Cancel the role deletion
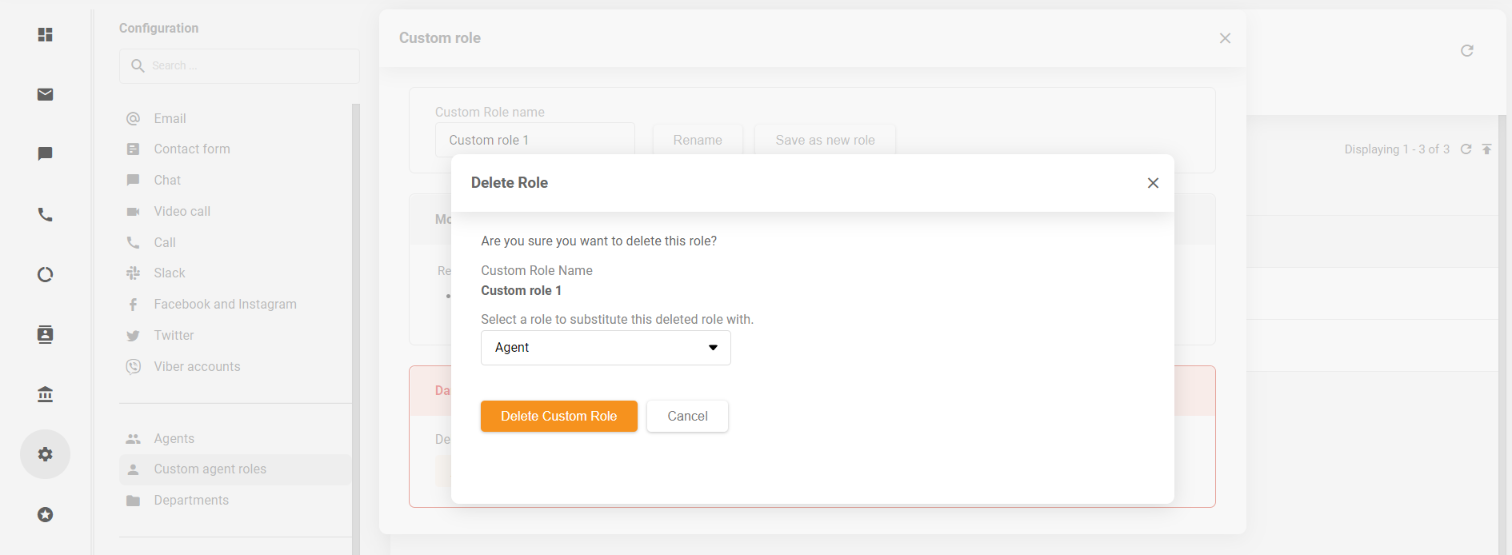 687,416
